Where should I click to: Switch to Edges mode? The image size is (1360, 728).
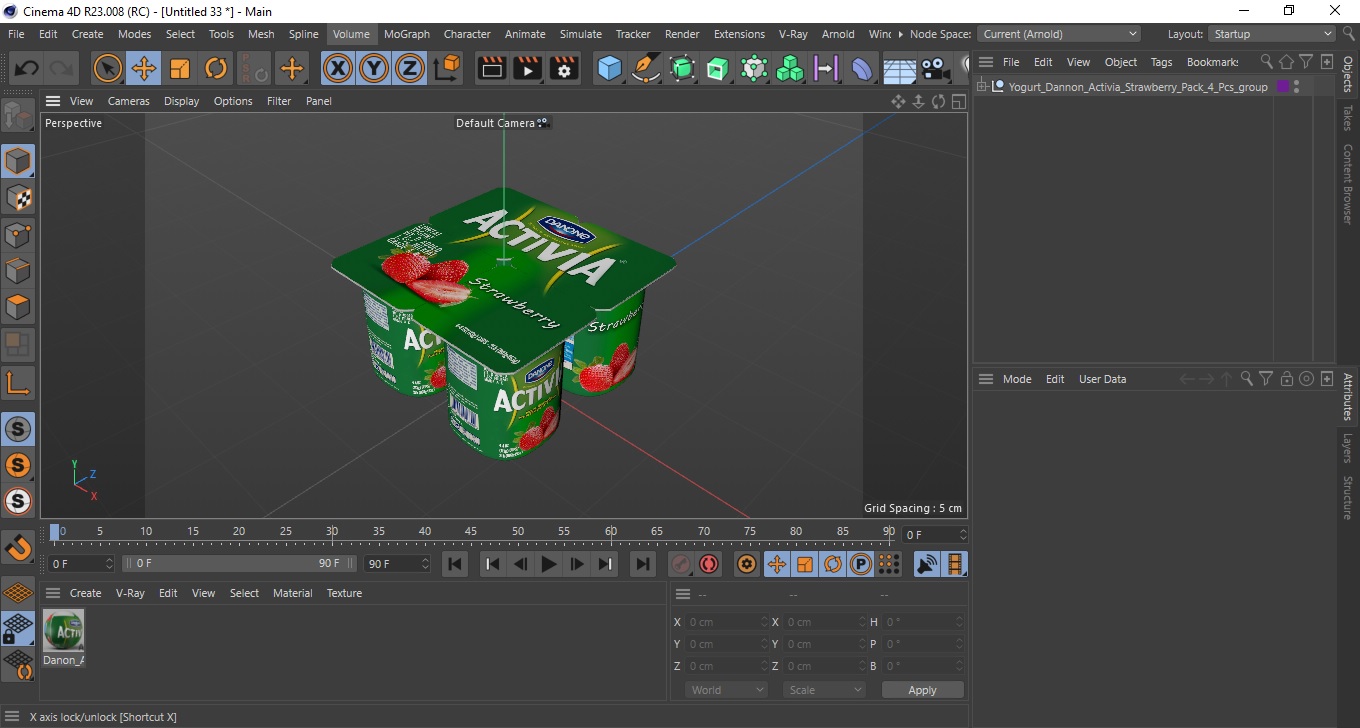pos(18,270)
